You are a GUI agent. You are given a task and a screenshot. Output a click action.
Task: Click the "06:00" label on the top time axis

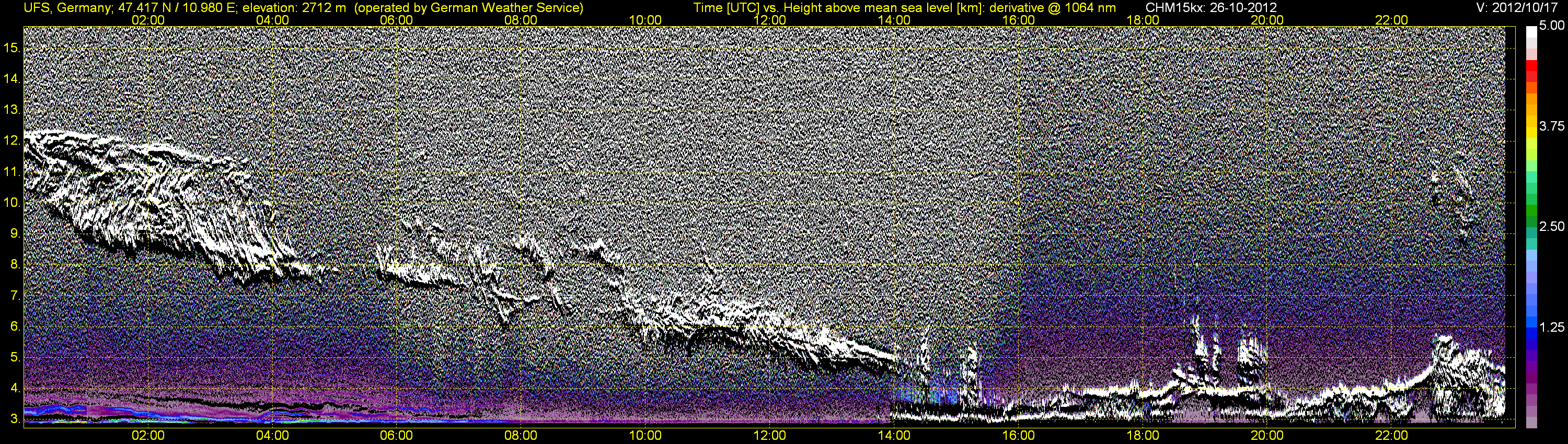pos(396,20)
